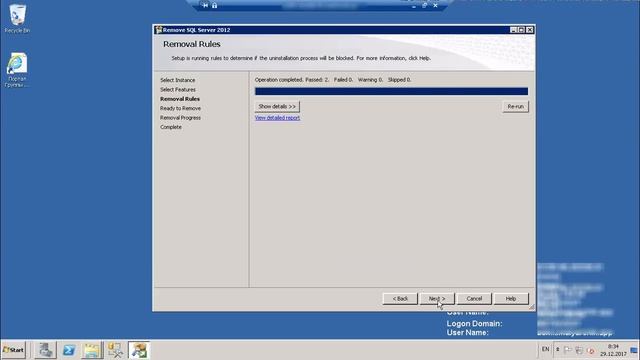Screen dimensions: 640x360
Task: Show hidden tray icons arrow
Action: (x=558, y=349)
